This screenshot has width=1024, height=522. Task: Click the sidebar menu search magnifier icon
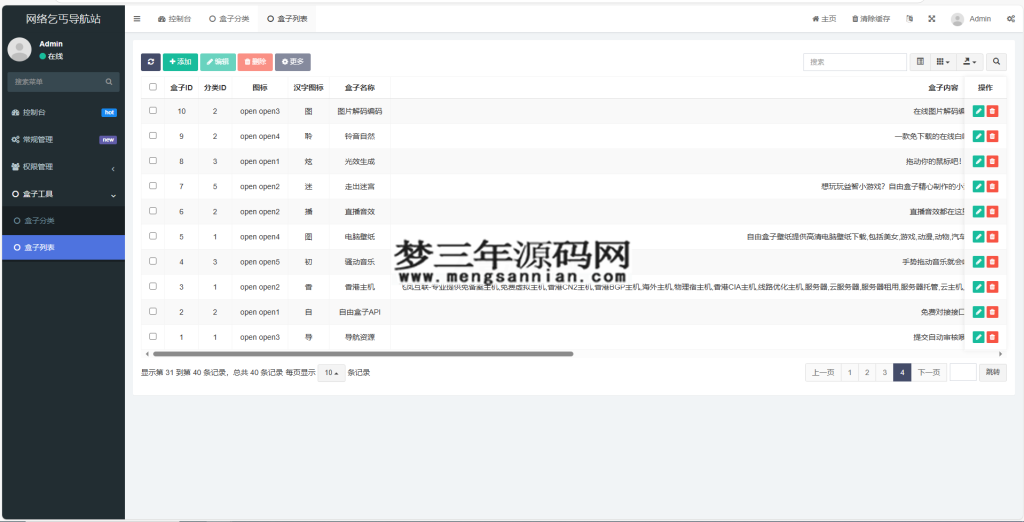point(109,82)
